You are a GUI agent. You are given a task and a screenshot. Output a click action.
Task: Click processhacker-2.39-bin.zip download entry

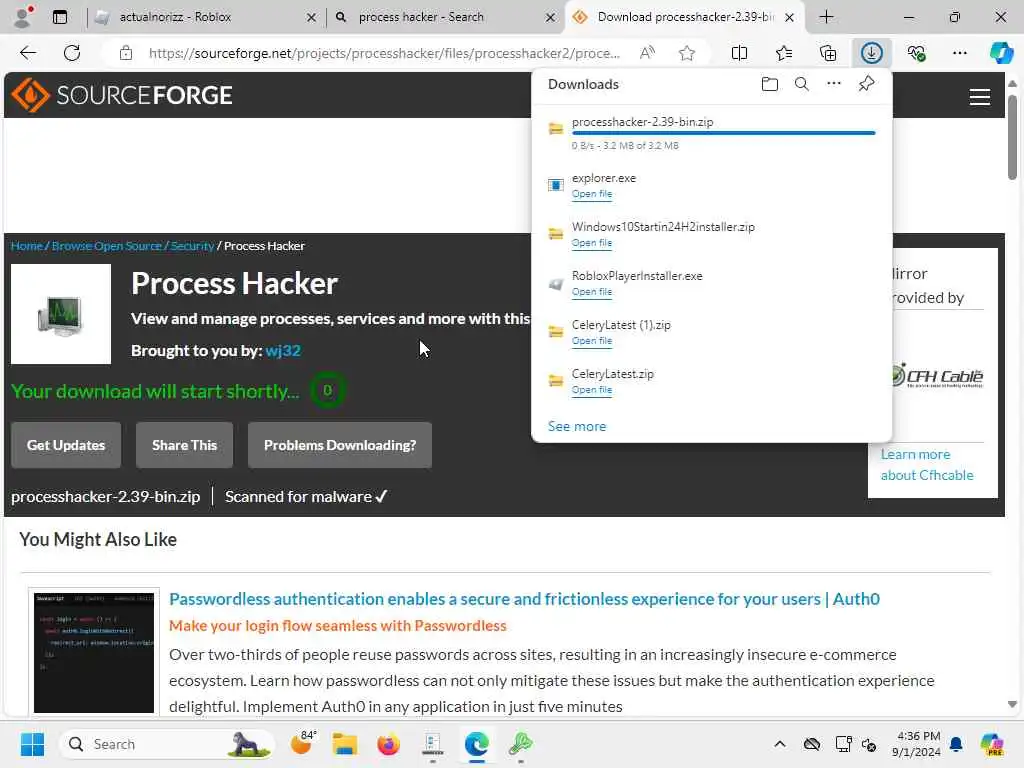[712, 133]
